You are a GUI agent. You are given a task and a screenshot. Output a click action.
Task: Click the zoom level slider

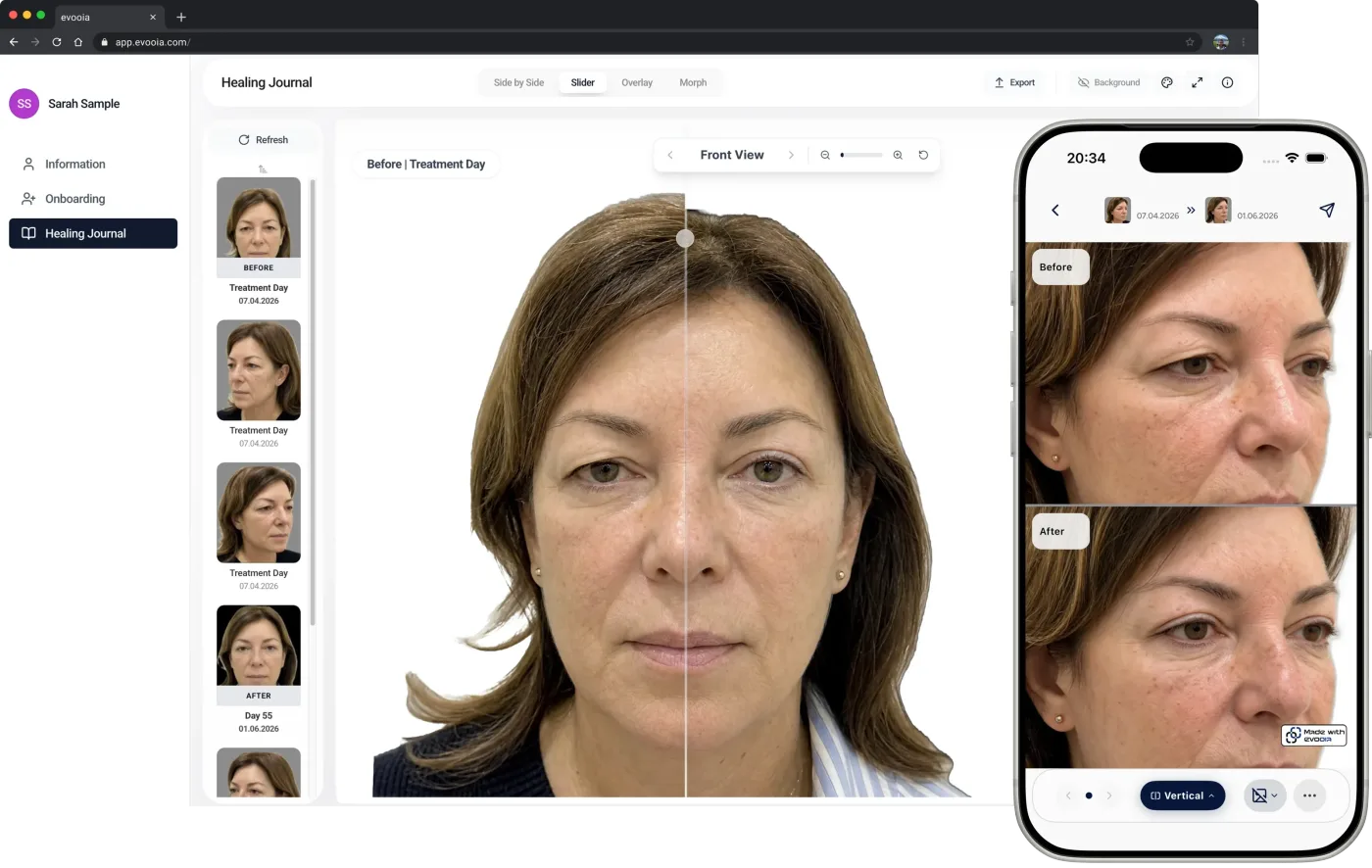point(861,155)
